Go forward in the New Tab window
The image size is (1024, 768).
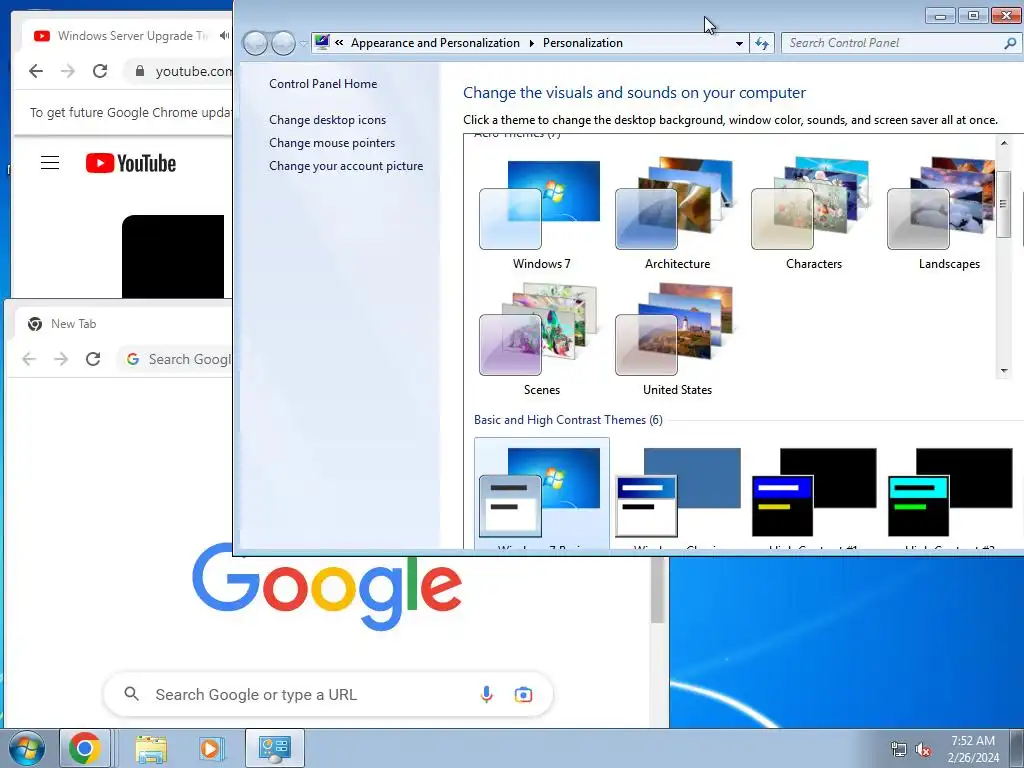click(61, 359)
